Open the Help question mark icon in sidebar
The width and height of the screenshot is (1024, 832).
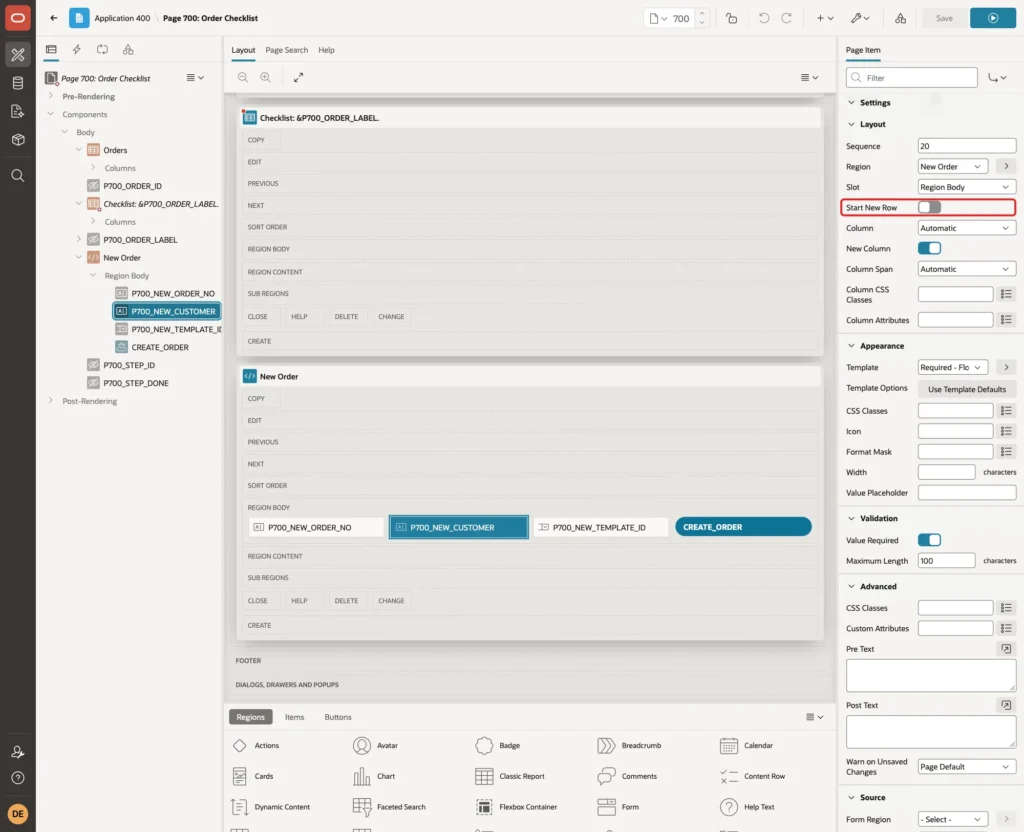[18, 778]
